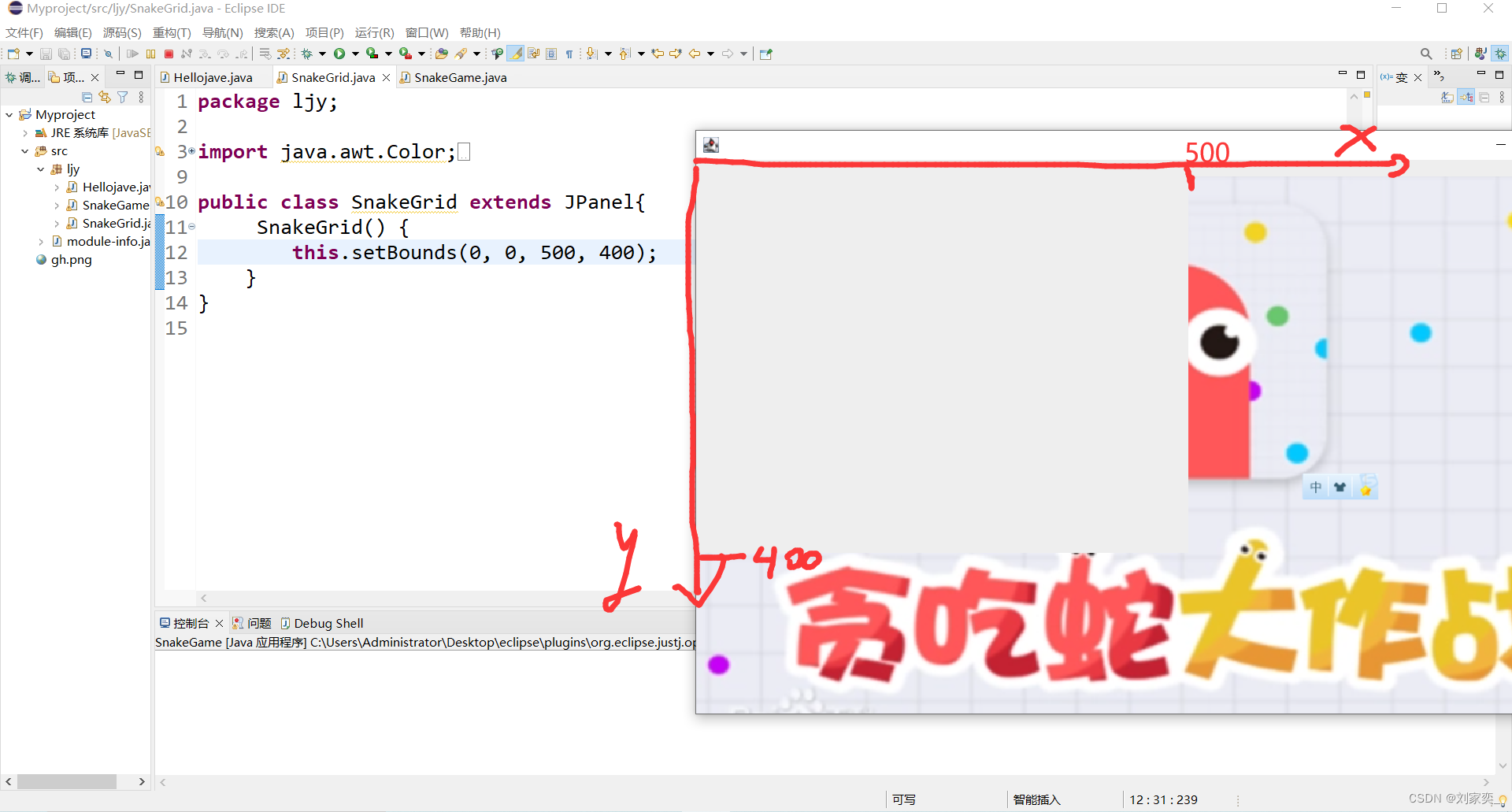Open the New wizard icon on the toolbar
Image resolution: width=1512 pixels, height=812 pixels.
[13, 53]
